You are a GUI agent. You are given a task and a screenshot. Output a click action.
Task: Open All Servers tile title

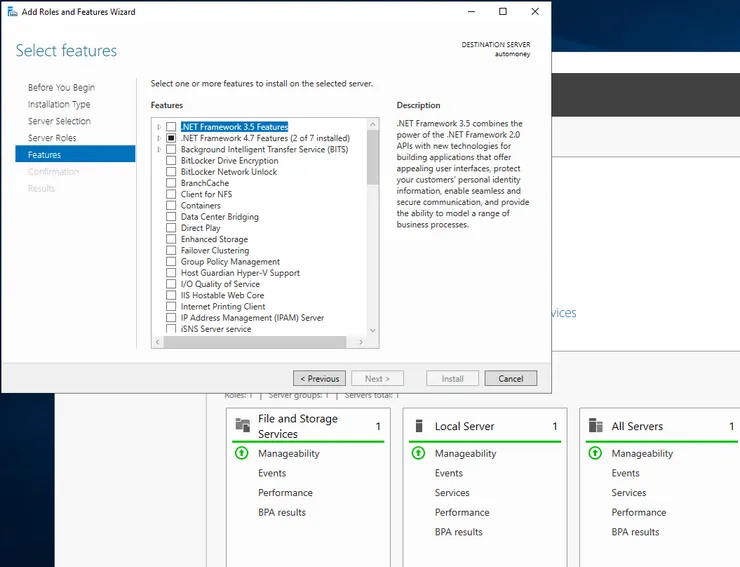(637, 426)
